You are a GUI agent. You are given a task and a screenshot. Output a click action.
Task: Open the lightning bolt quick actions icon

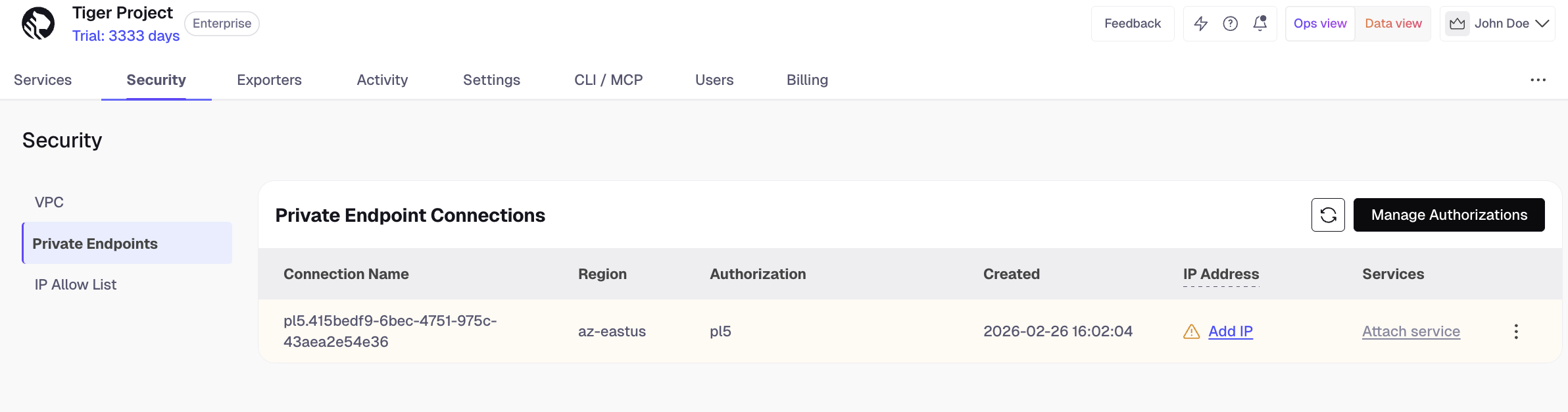[1201, 24]
